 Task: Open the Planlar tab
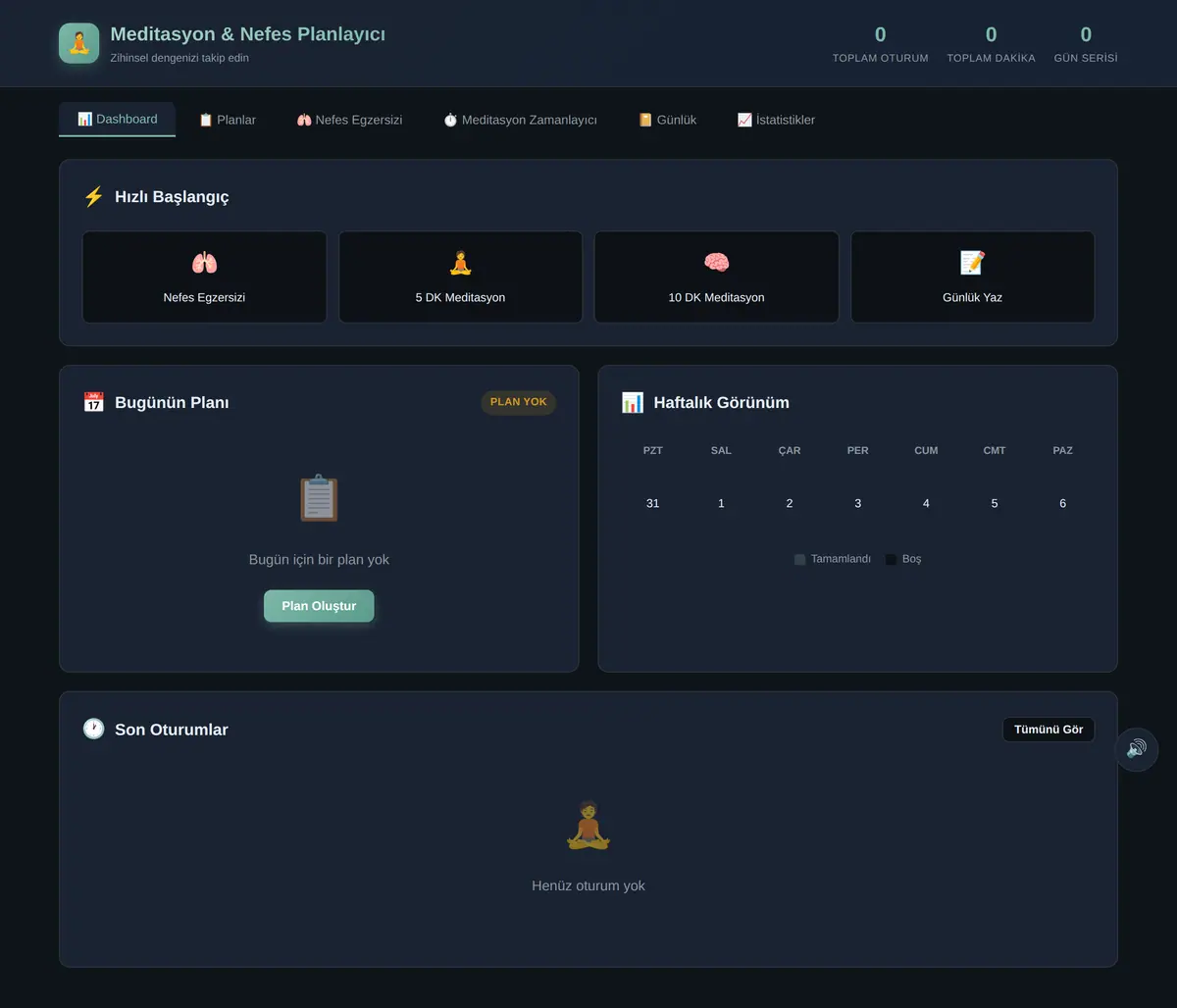pos(227,120)
